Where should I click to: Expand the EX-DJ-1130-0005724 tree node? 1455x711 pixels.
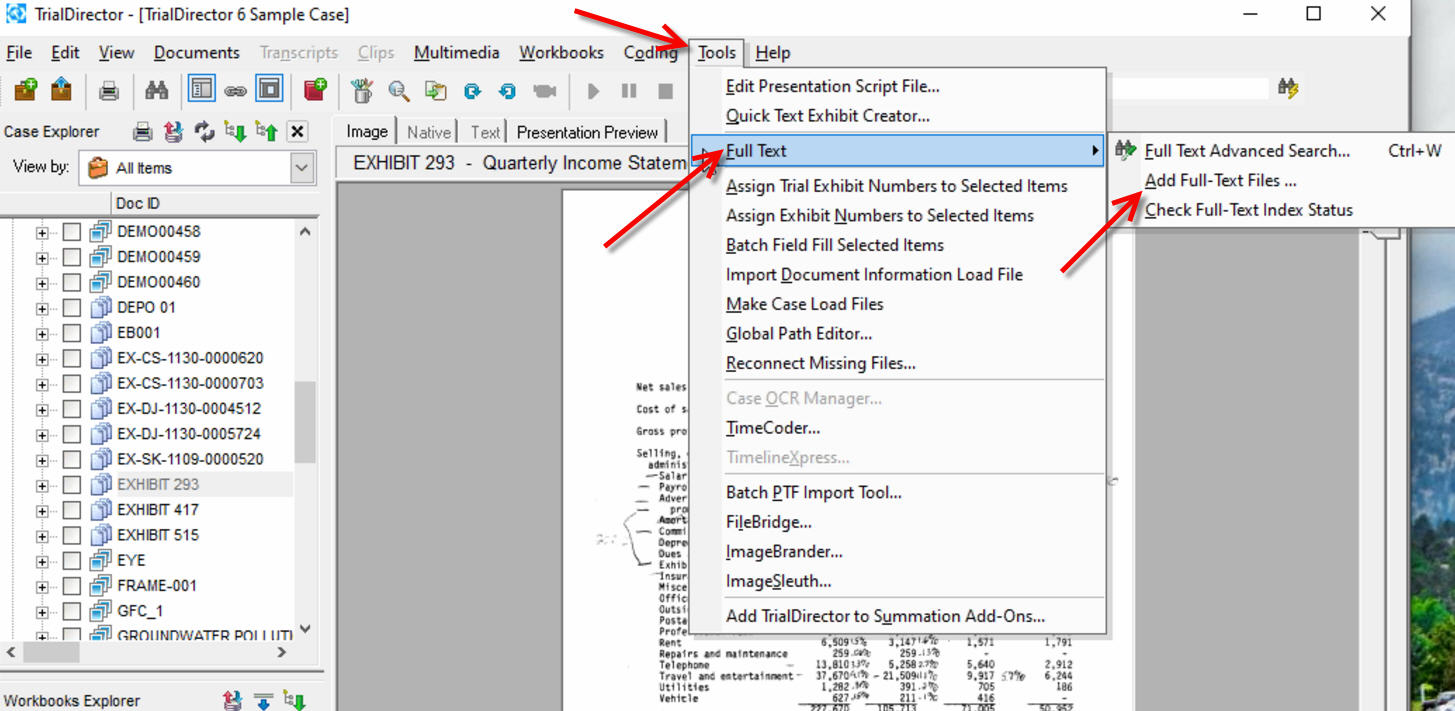[x=42, y=434]
